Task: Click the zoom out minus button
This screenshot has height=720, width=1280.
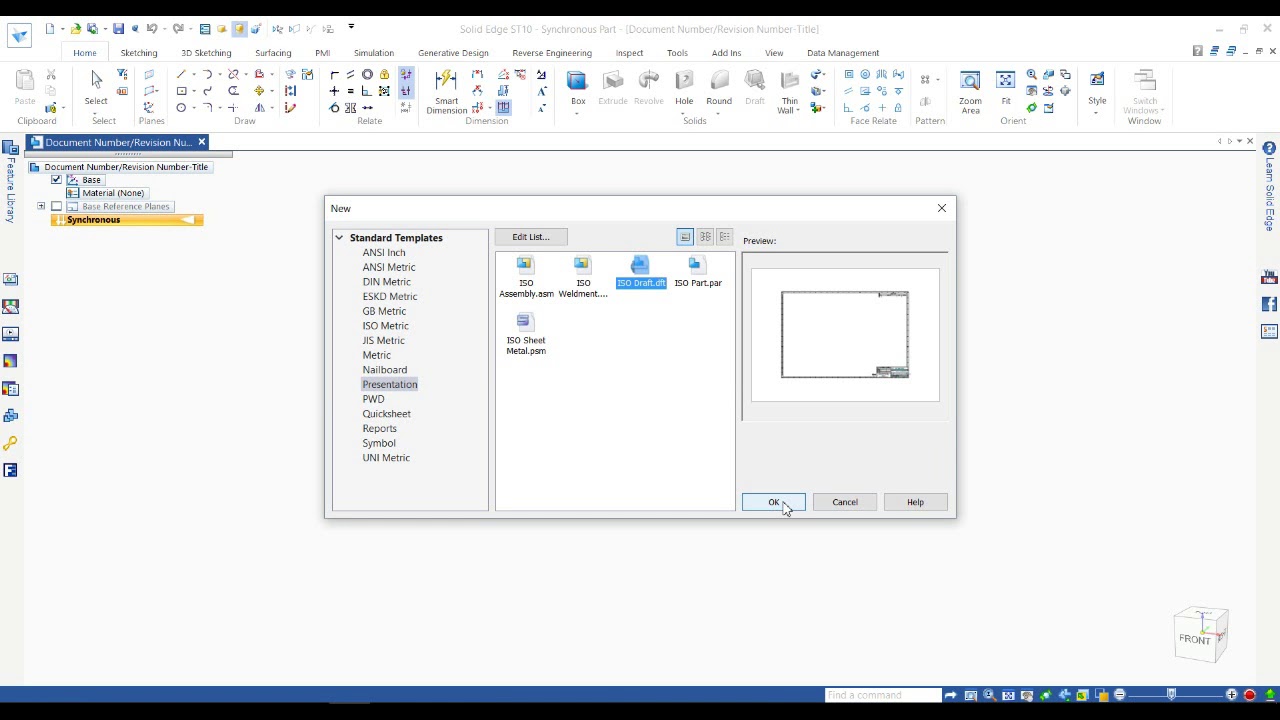Action: (x=1119, y=695)
